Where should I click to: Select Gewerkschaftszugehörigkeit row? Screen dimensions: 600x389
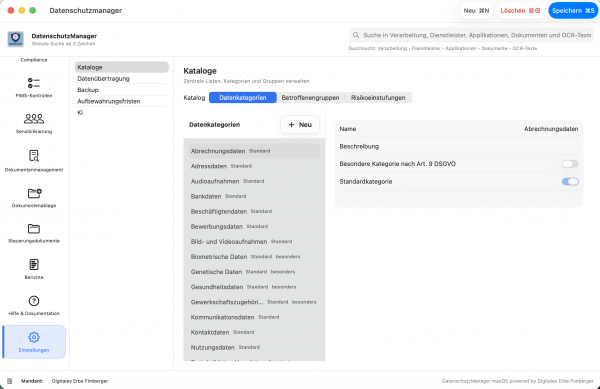pyautogui.click(x=254, y=302)
